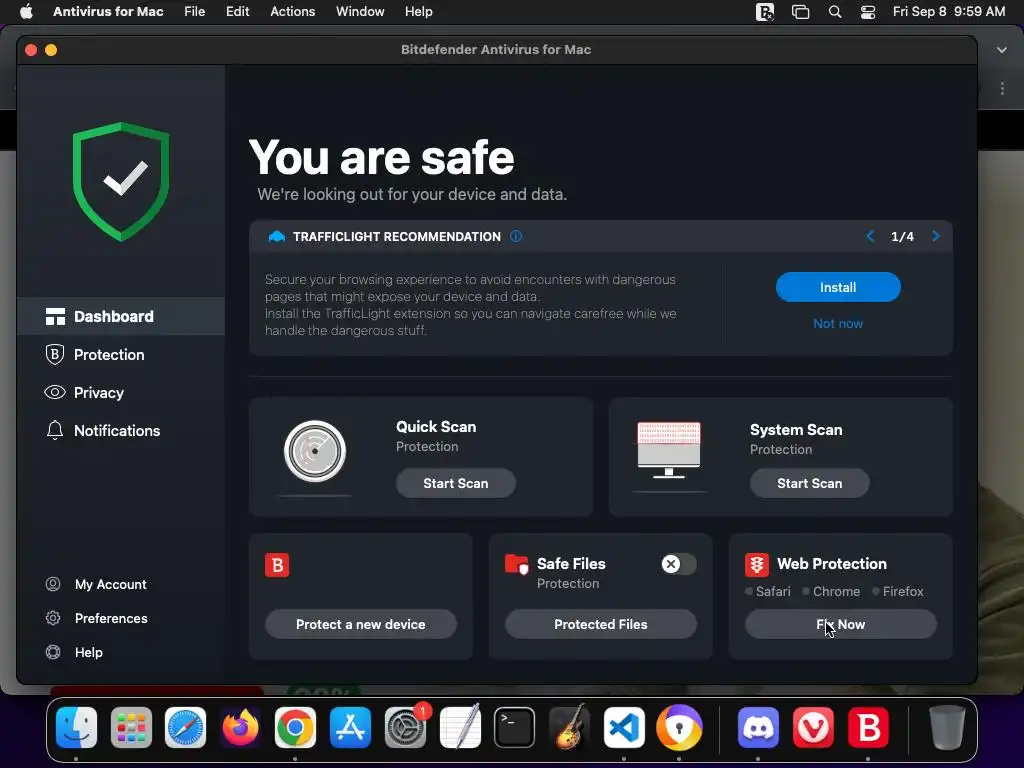1024x768 pixels.
Task: Open Visual Studio Code from the Dock
Action: pyautogui.click(x=624, y=727)
